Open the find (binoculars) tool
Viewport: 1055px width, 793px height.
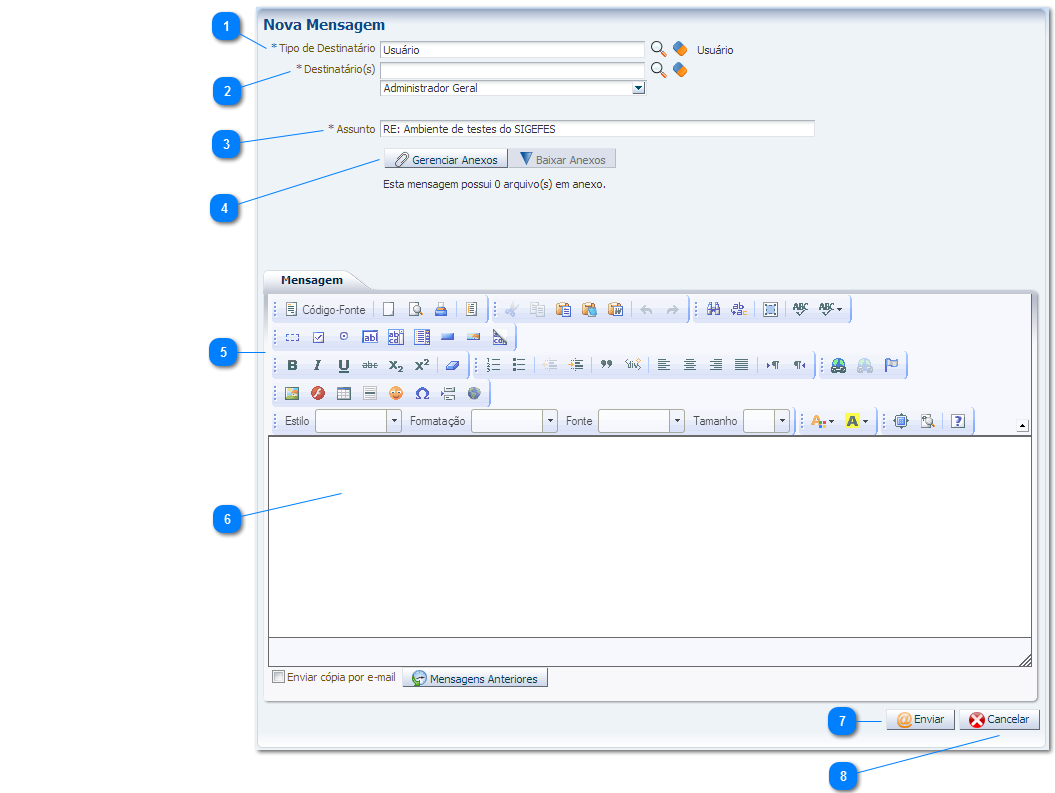[x=713, y=310]
